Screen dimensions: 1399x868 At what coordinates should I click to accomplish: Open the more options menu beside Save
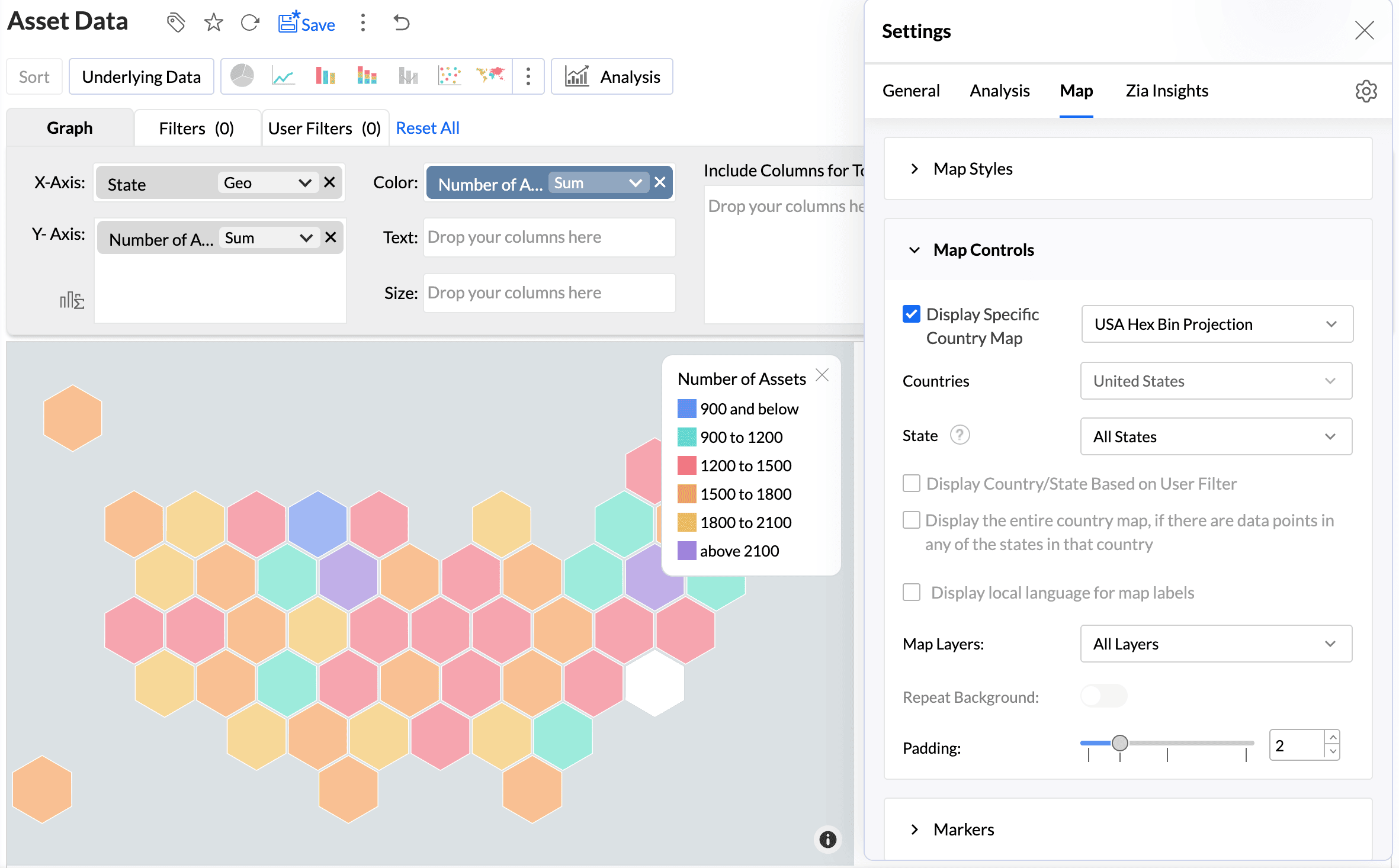[x=363, y=23]
